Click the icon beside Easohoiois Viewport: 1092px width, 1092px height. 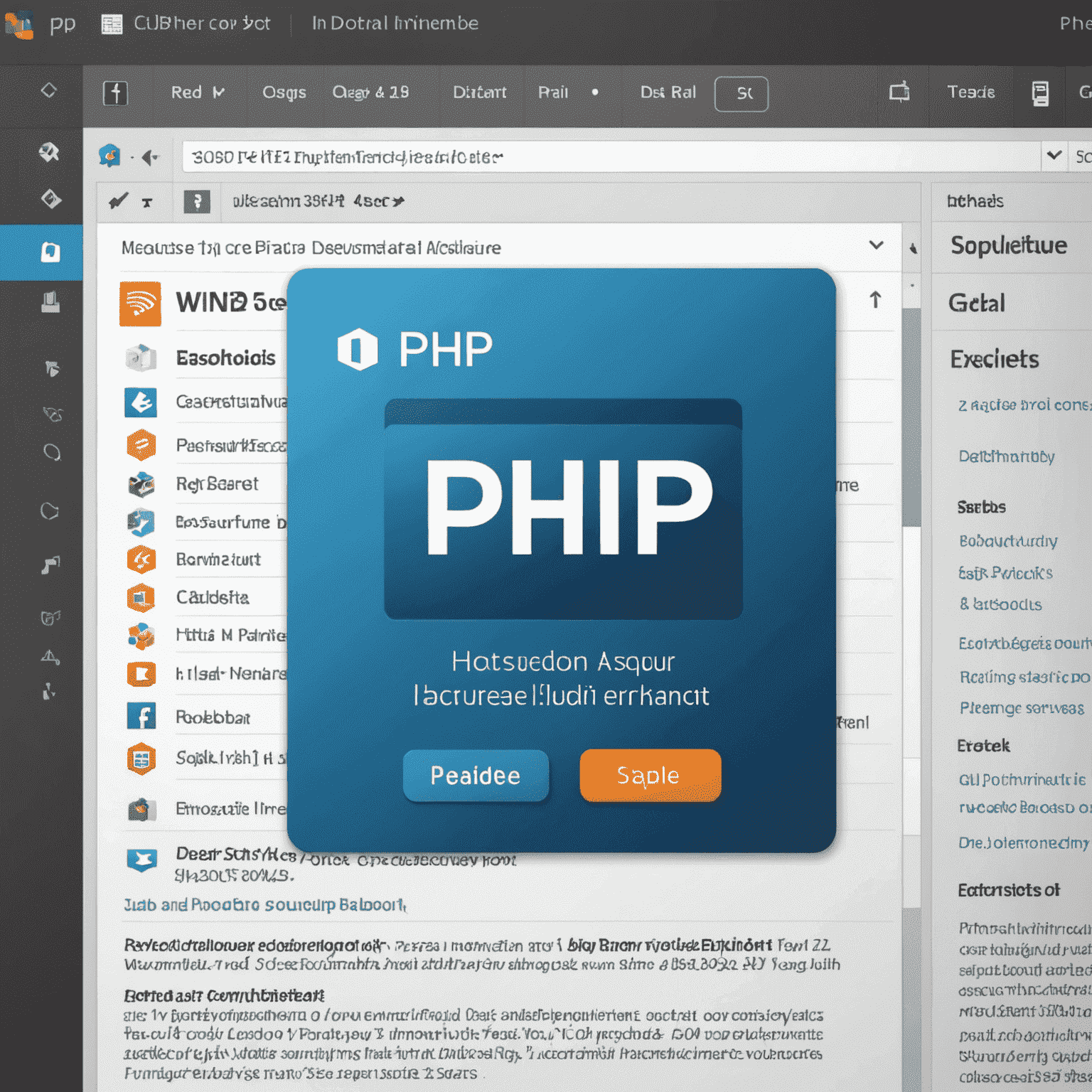tap(141, 358)
